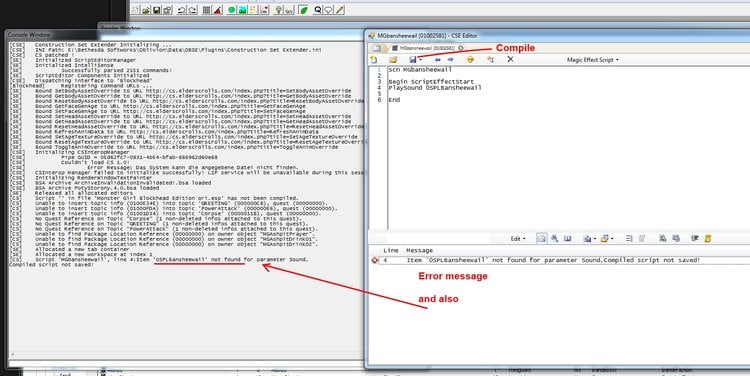Select the landscape editing picture icon

[243, 10]
